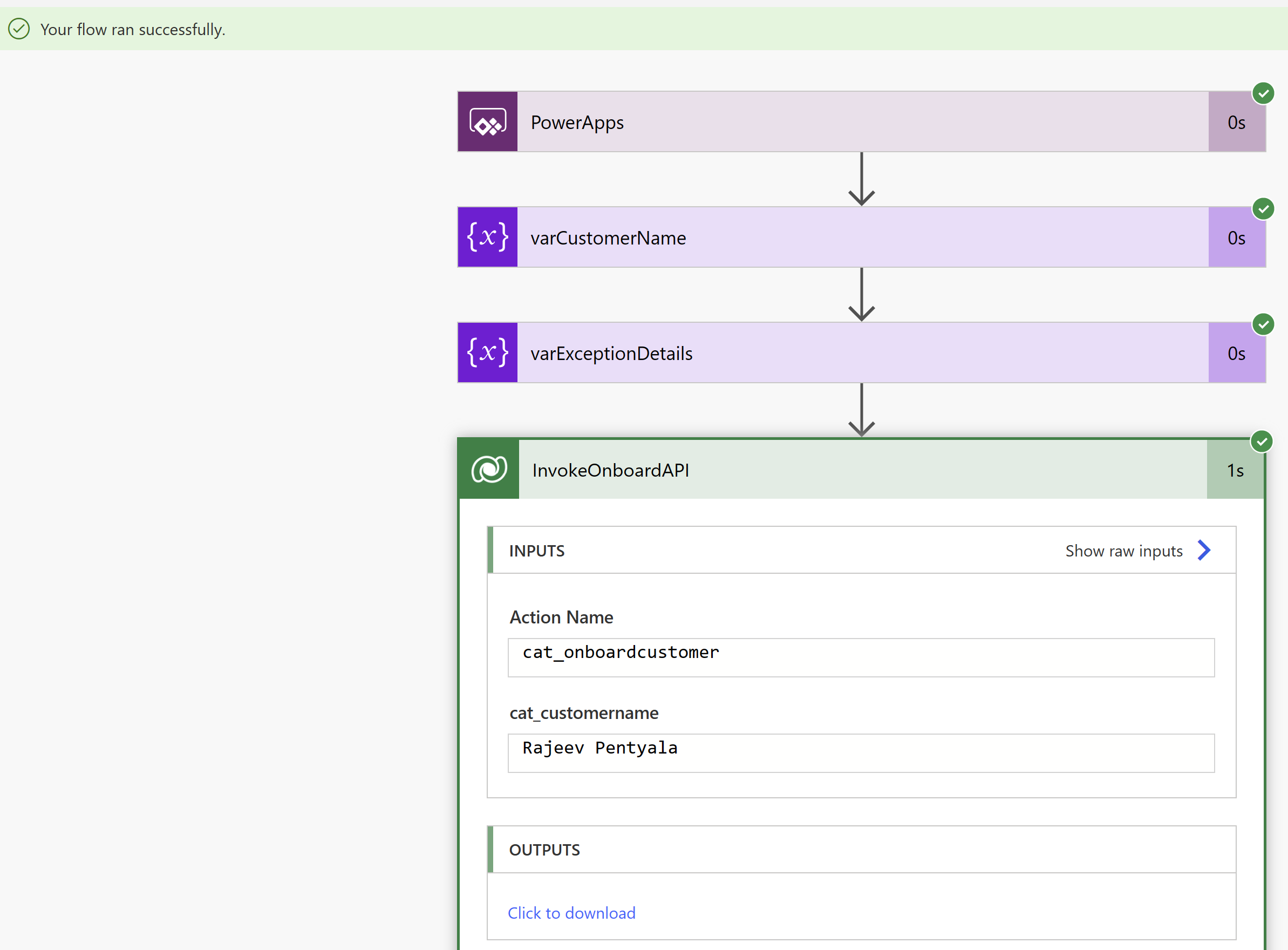Click the varCustomerName variable icon
The width and height of the screenshot is (1288, 950).
pos(487,237)
